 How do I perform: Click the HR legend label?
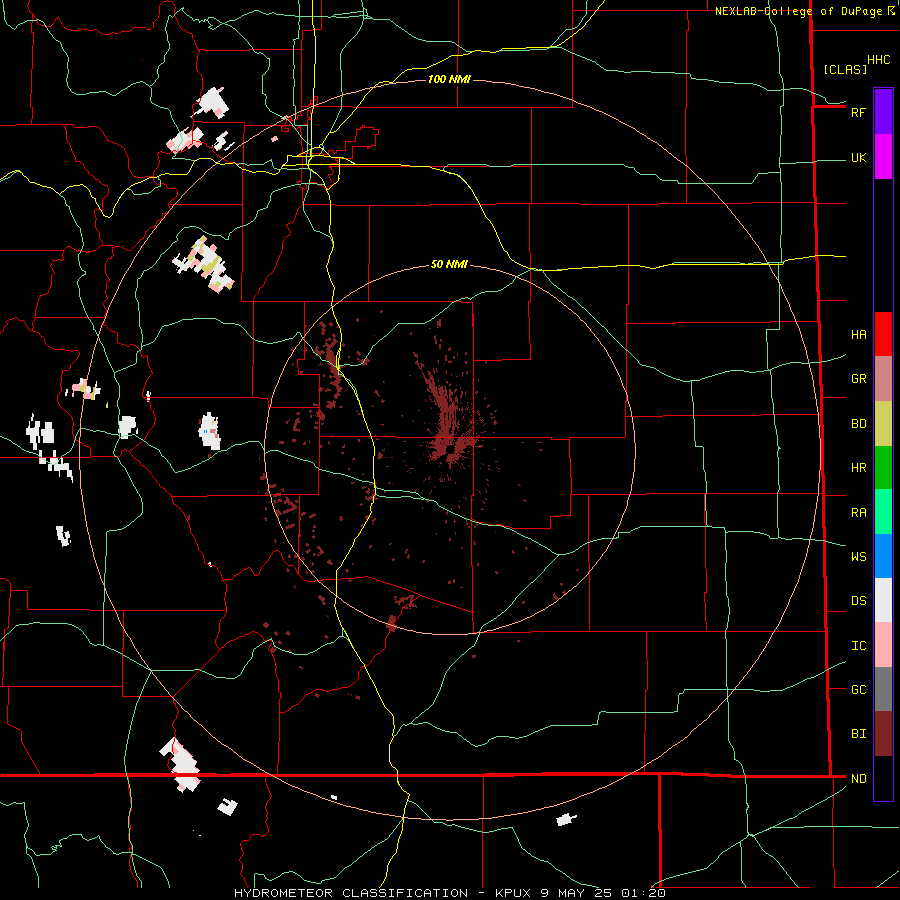858,468
